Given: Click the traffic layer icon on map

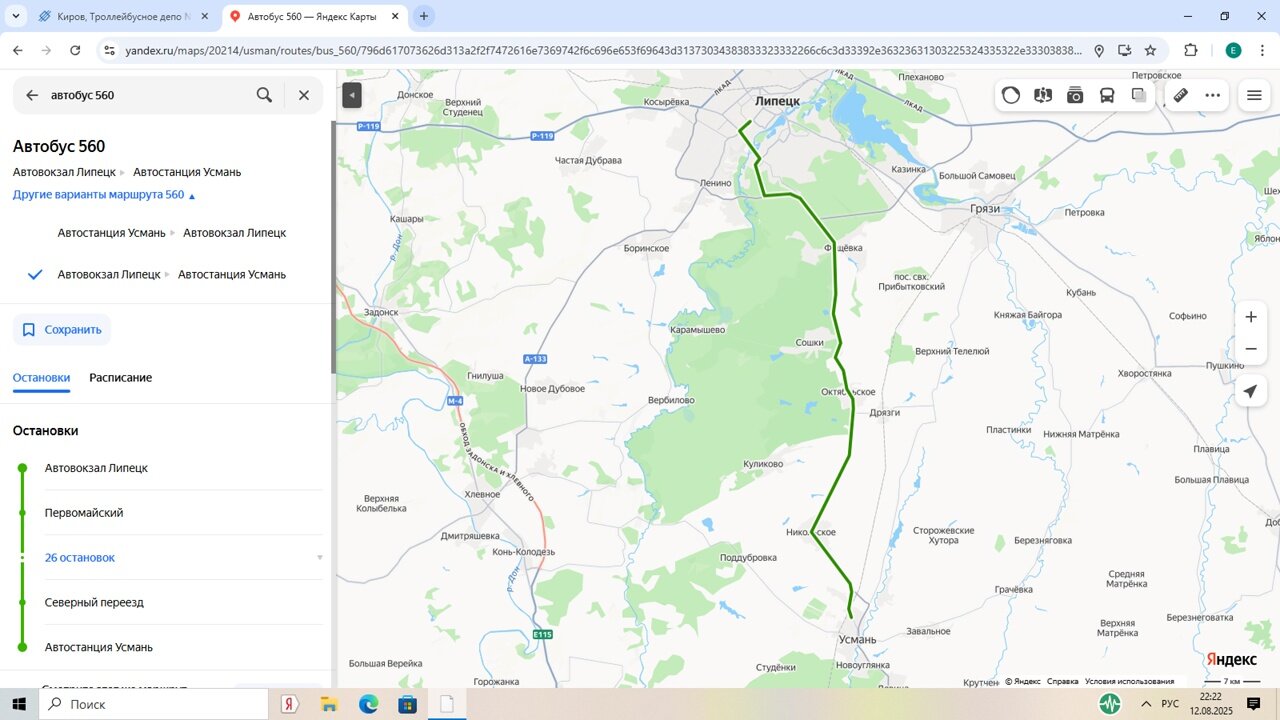Looking at the screenshot, I should click(x=1011, y=95).
